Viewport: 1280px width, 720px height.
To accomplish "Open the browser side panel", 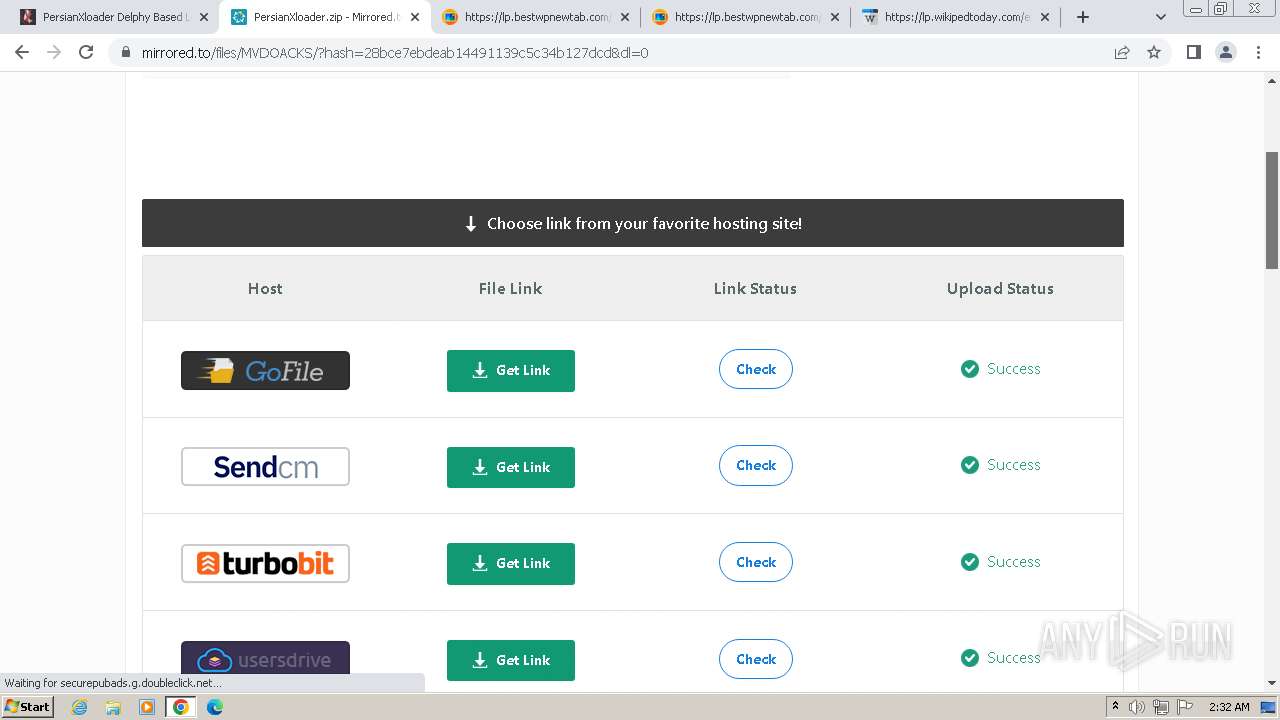I will 1193,52.
